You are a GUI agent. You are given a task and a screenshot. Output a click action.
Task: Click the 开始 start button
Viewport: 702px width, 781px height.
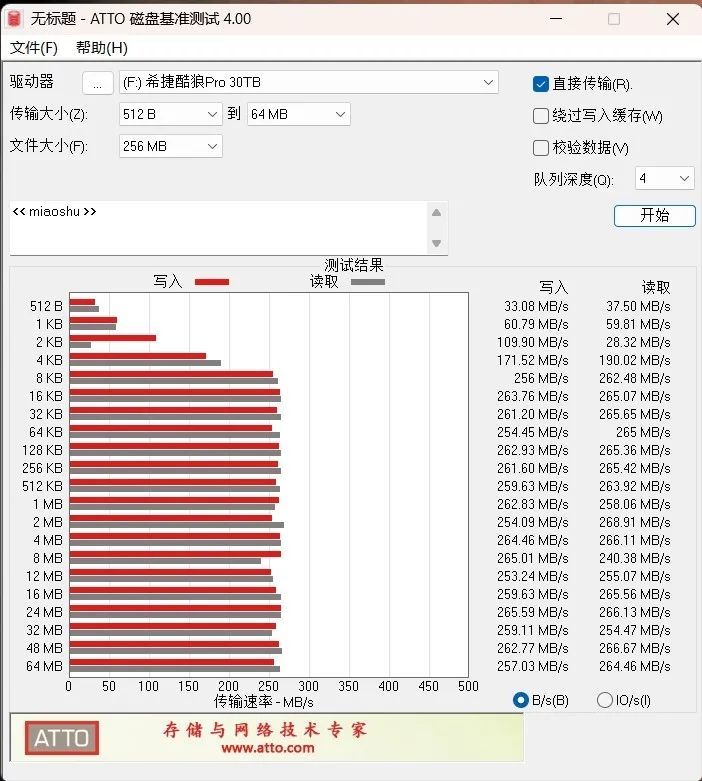tap(654, 216)
